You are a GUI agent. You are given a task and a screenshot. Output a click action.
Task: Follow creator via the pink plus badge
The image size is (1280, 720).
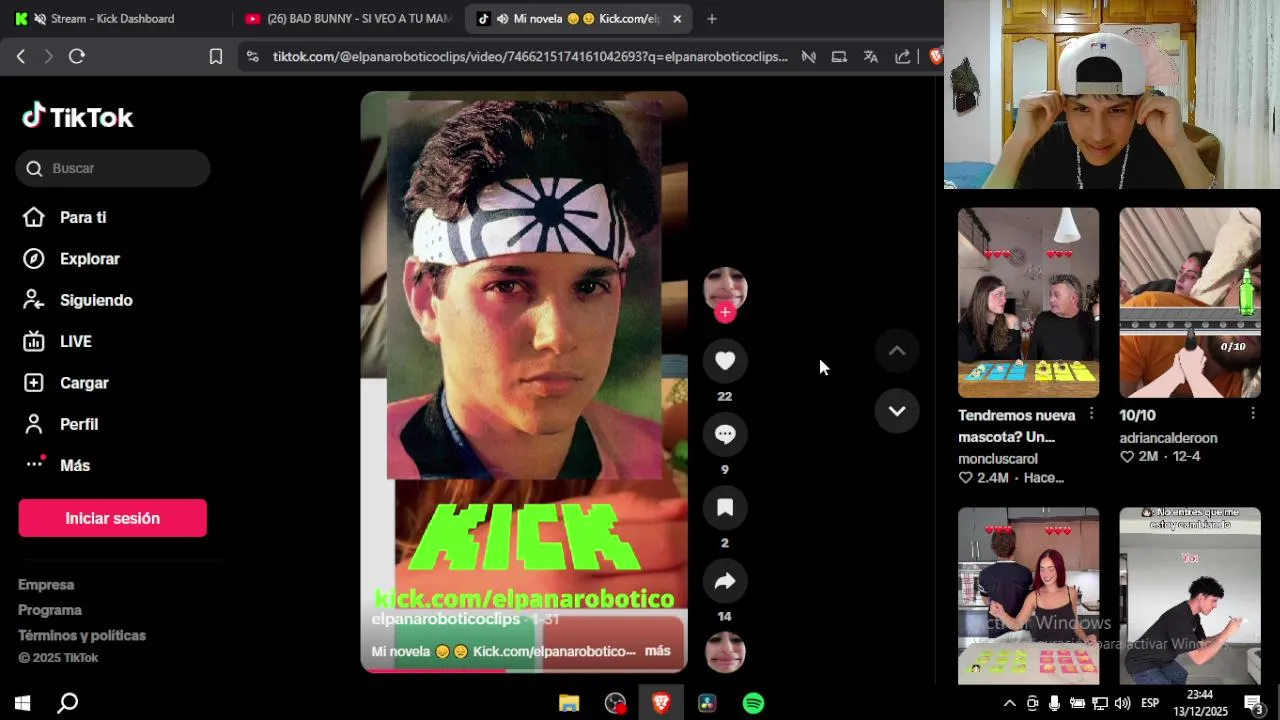725,312
